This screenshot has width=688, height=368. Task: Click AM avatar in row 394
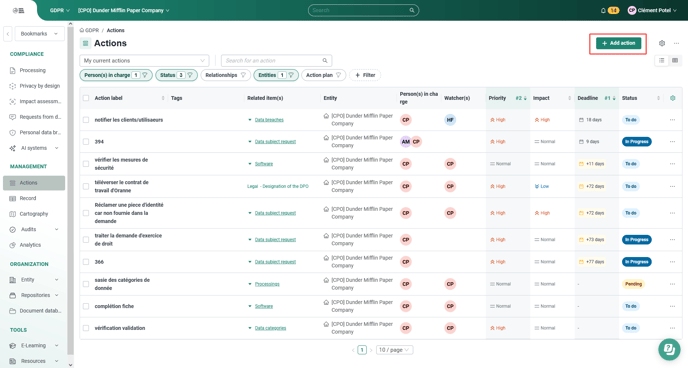405,142
